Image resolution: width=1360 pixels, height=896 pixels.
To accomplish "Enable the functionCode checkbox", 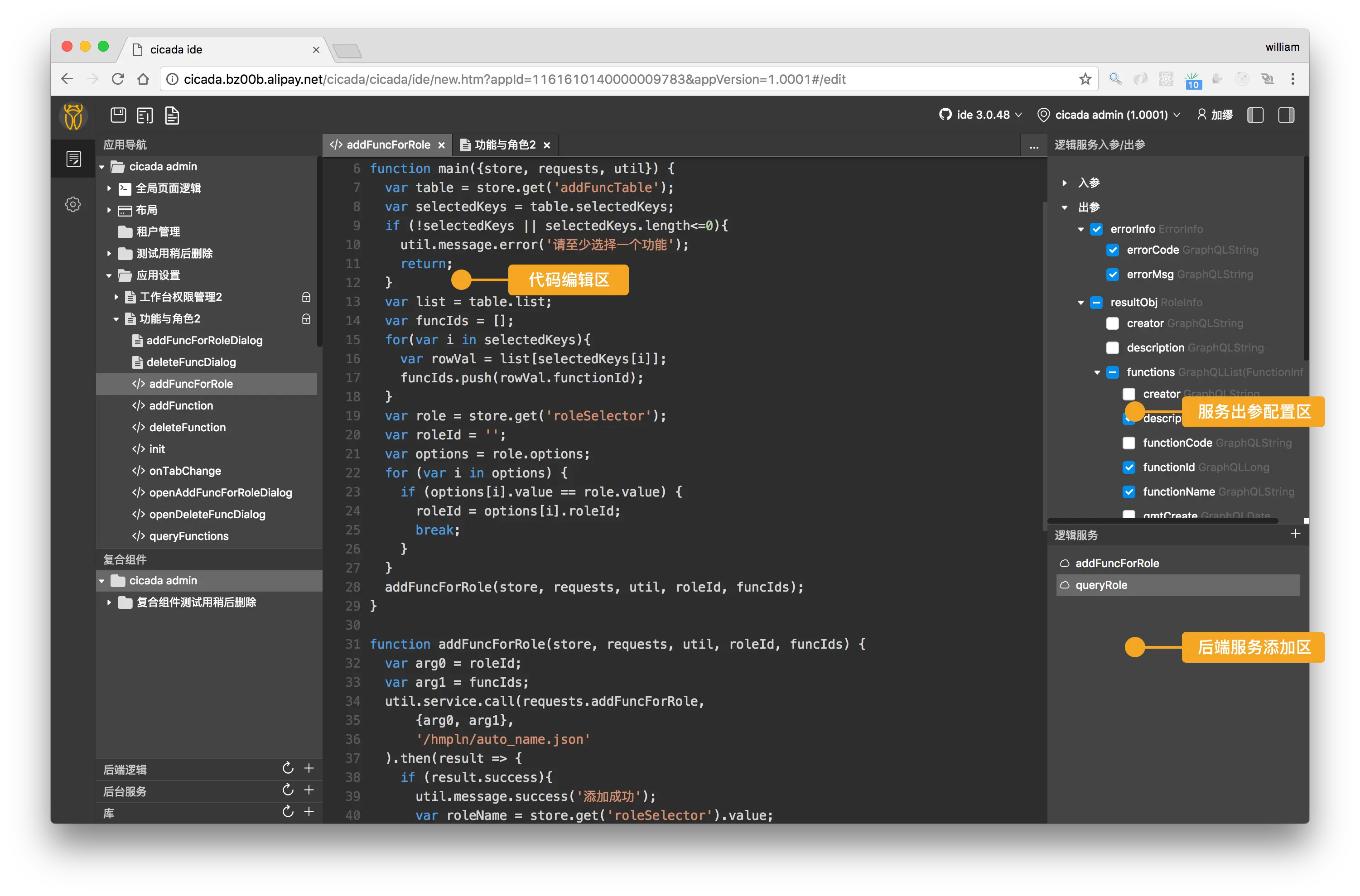I will (1129, 443).
